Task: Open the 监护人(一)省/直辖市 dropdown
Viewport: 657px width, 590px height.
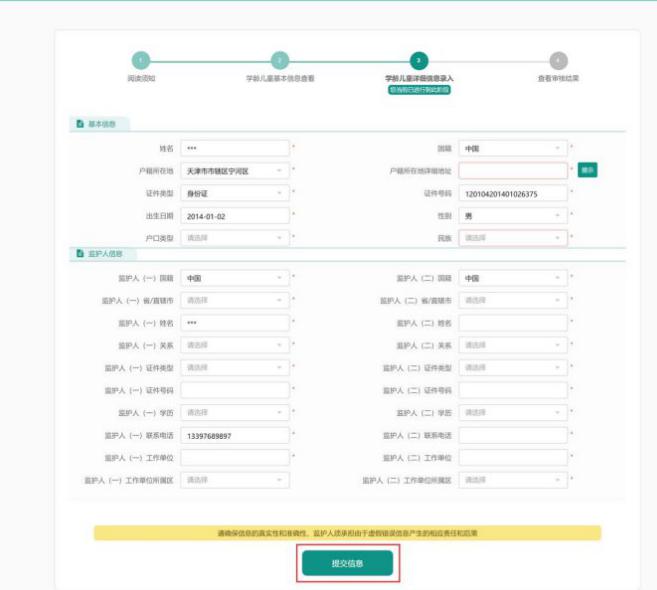Action: pyautogui.click(x=235, y=300)
